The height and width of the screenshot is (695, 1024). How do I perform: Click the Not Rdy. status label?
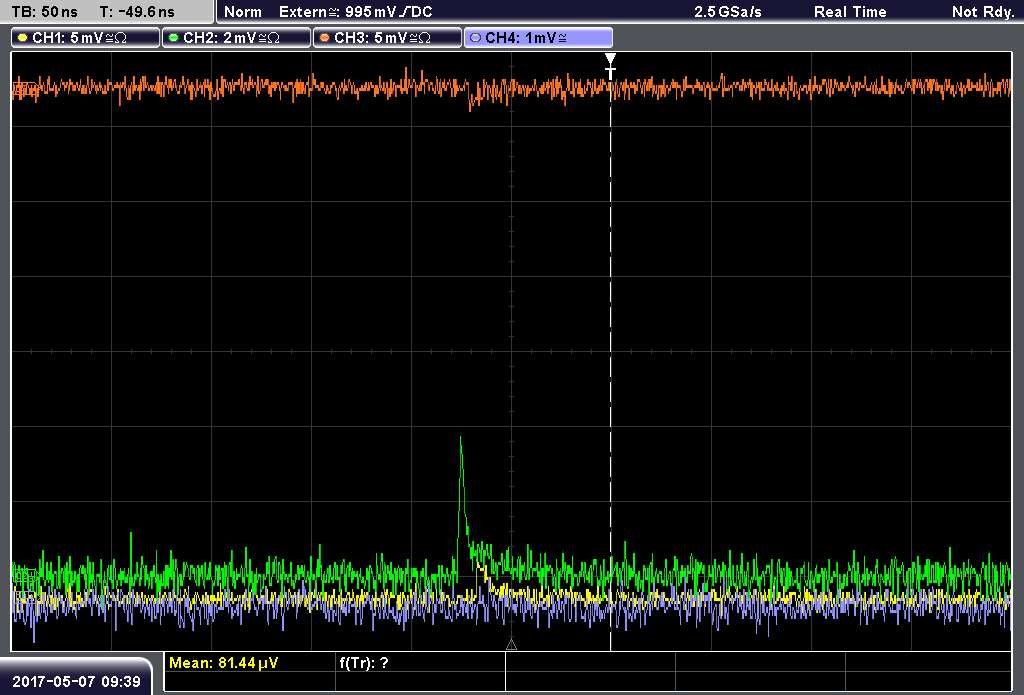point(983,12)
